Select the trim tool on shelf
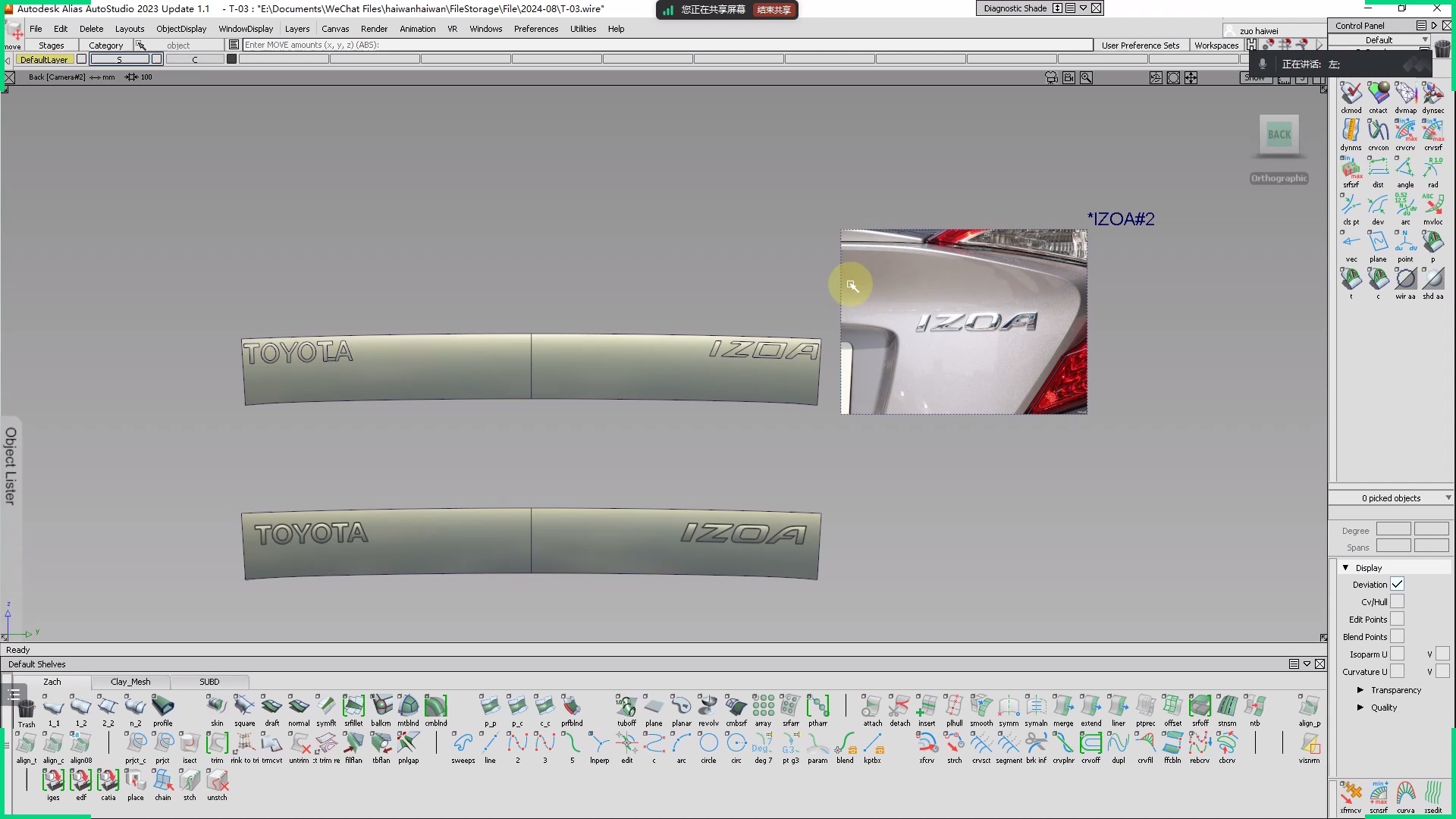The image size is (1456, 819). click(x=217, y=744)
